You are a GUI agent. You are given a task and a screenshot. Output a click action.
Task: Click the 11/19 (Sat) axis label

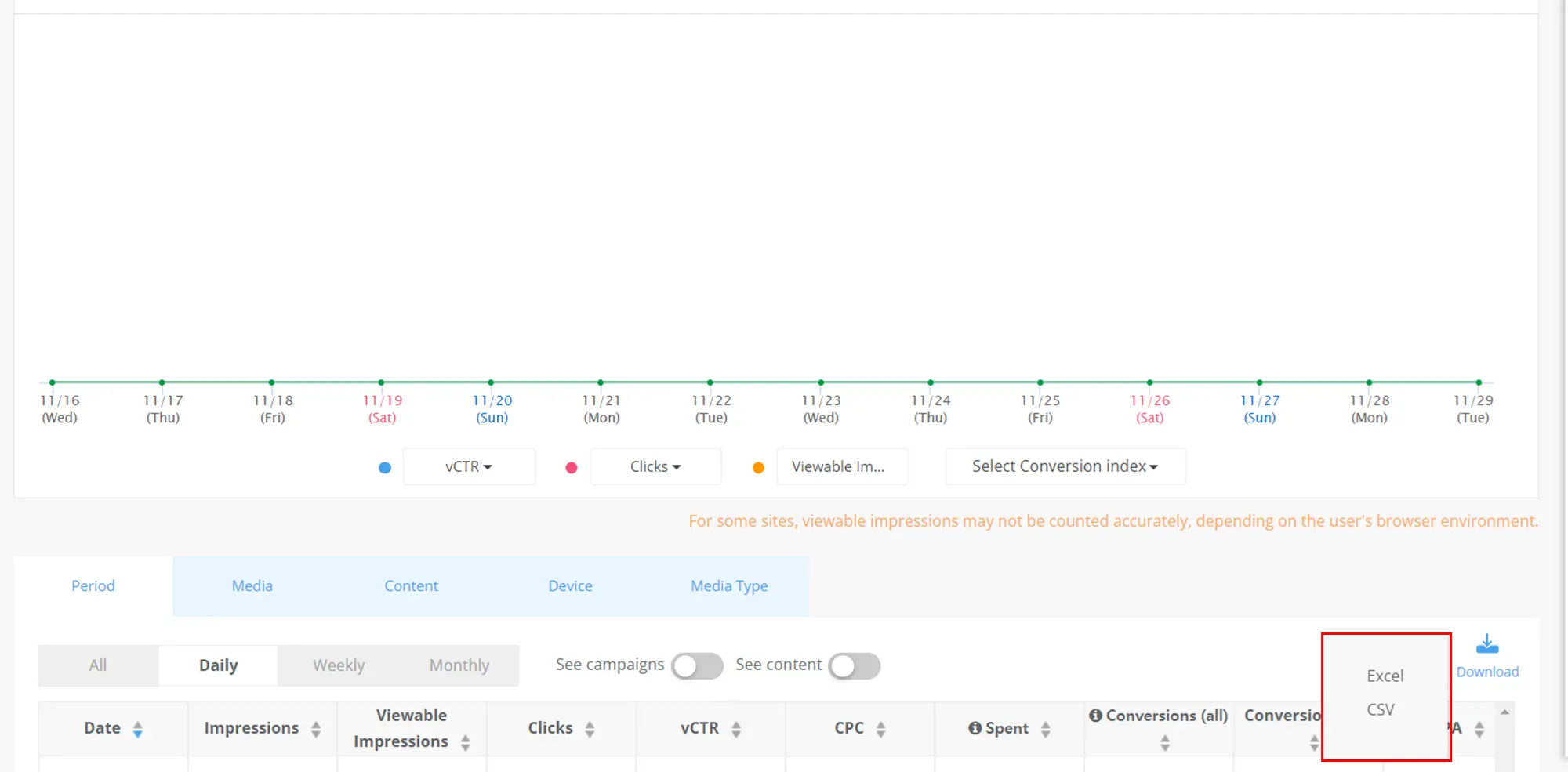(x=383, y=408)
